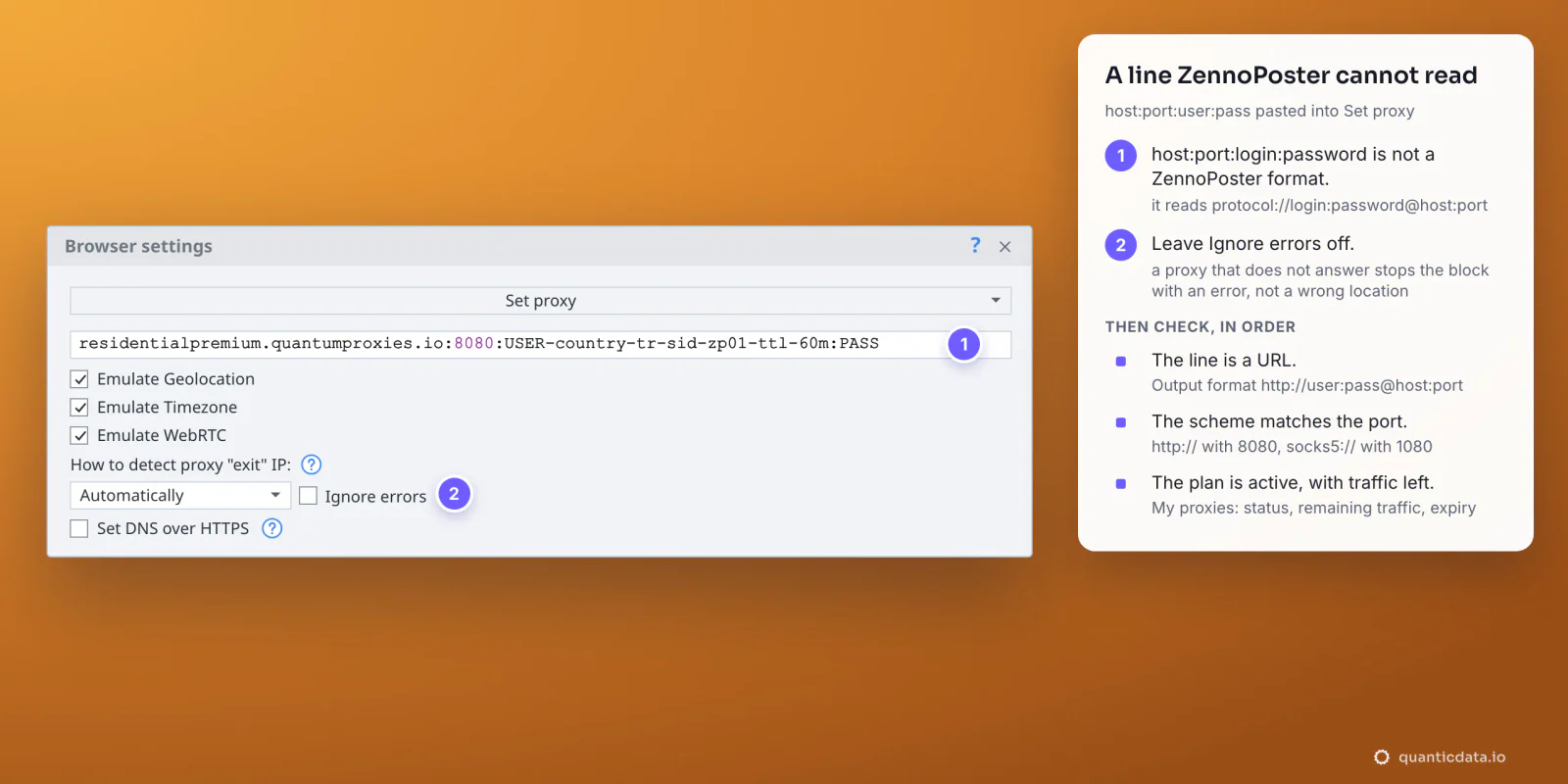Expand the Set proxy action dropdown
The width and height of the screenshot is (1568, 784).
(x=540, y=301)
